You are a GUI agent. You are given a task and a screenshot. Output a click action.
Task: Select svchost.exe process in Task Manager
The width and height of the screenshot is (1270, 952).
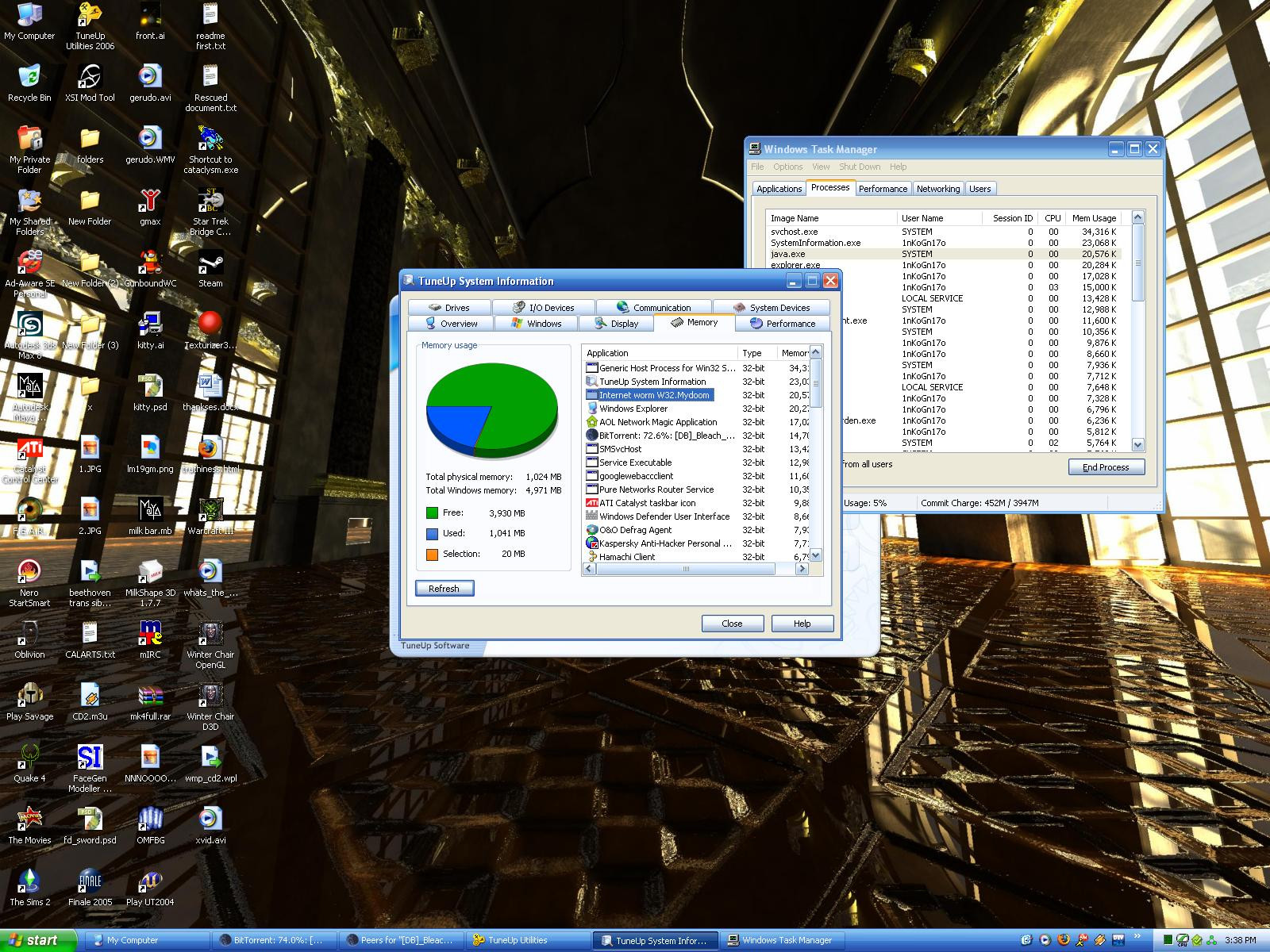coord(944,232)
